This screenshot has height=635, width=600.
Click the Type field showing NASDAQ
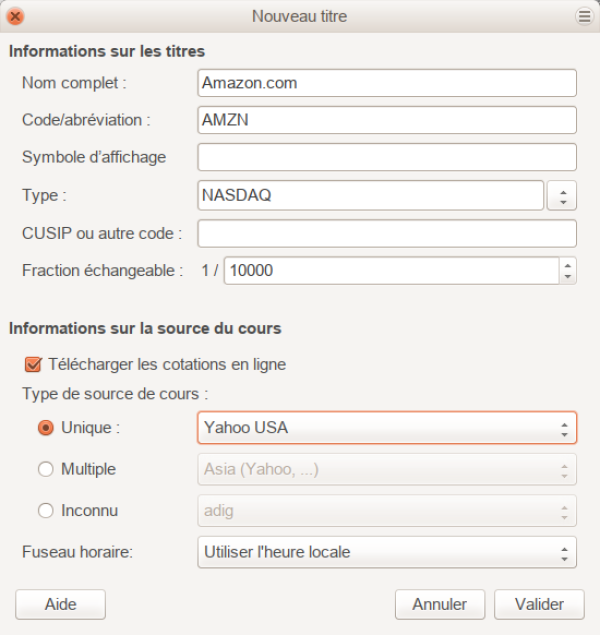click(x=370, y=195)
